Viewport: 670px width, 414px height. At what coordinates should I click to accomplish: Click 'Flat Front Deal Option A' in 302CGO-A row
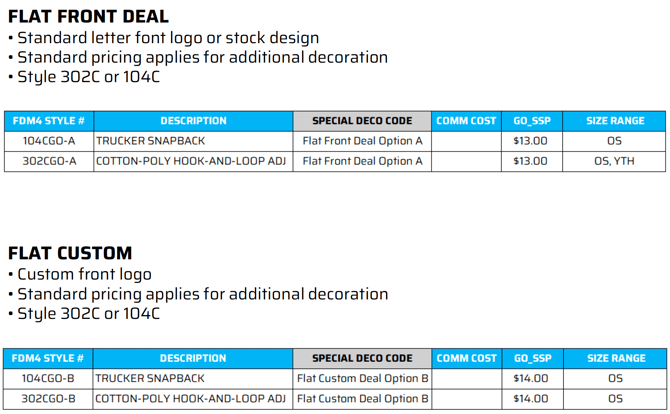[x=363, y=161]
